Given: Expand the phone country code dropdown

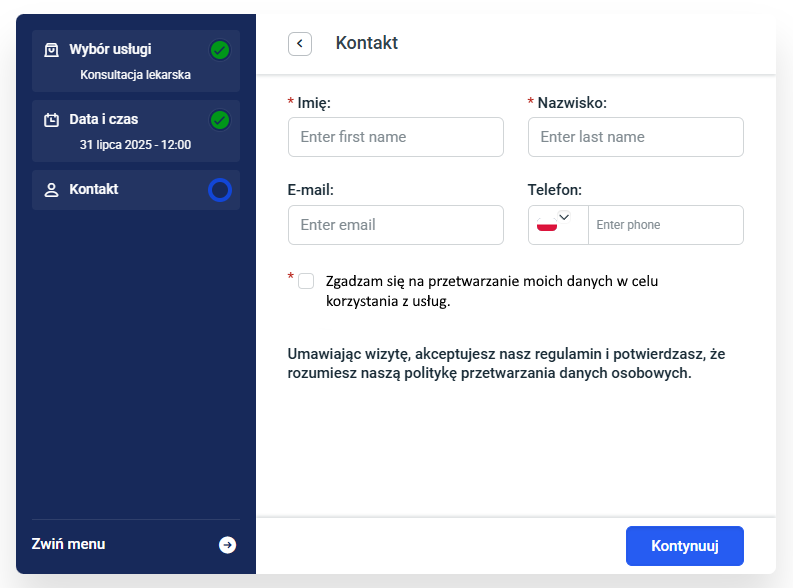Looking at the screenshot, I should coord(565,218).
